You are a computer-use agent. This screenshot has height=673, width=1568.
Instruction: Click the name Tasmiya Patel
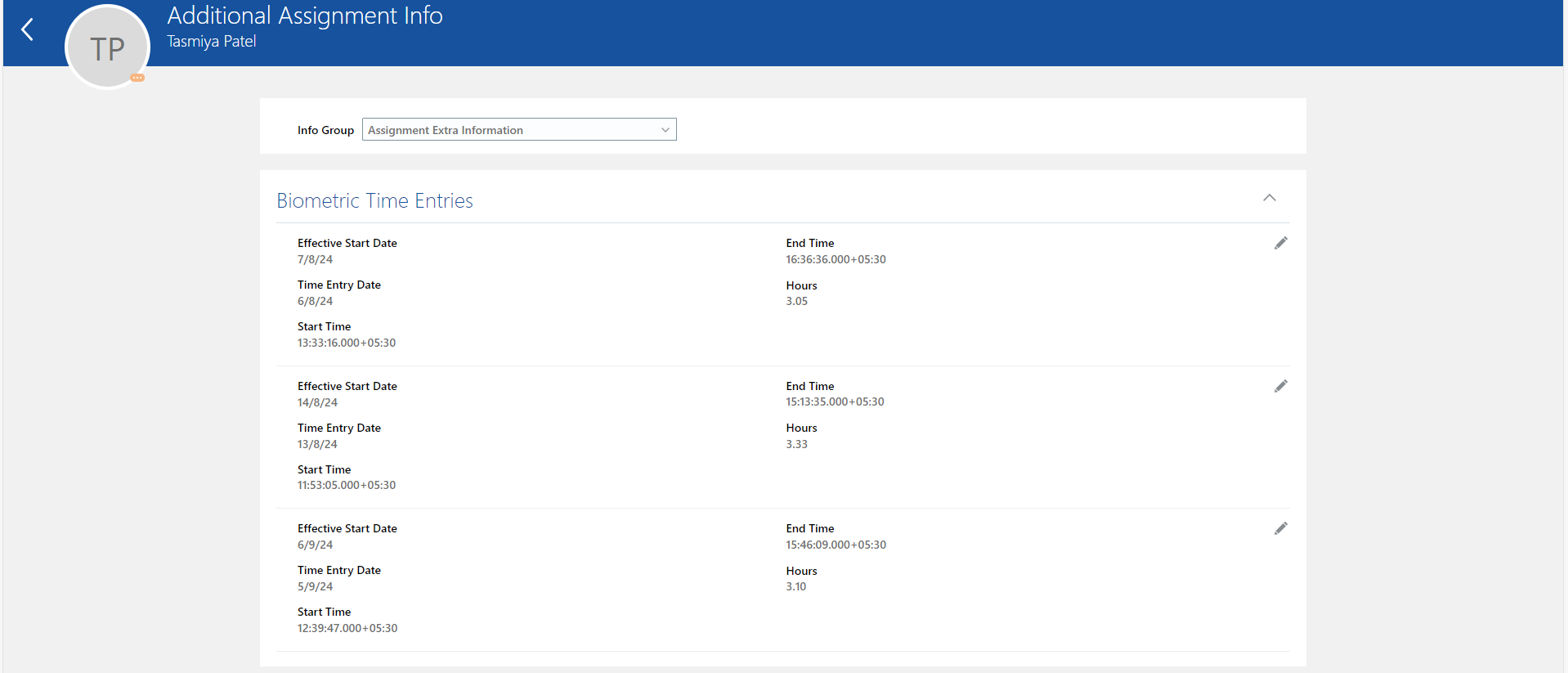(x=212, y=42)
